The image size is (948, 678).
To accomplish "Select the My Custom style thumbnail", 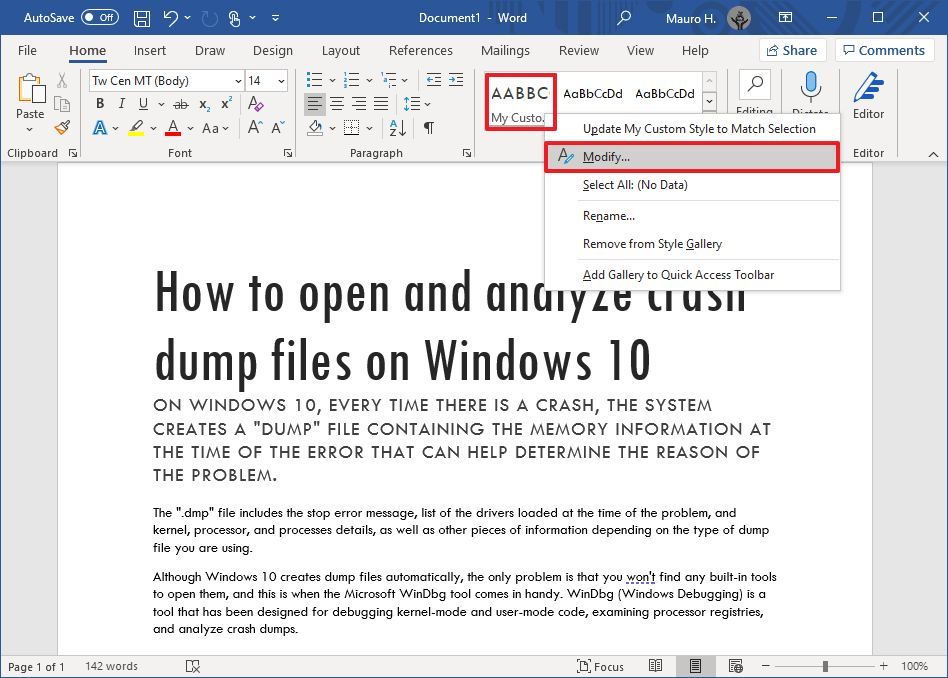I will coord(518,99).
